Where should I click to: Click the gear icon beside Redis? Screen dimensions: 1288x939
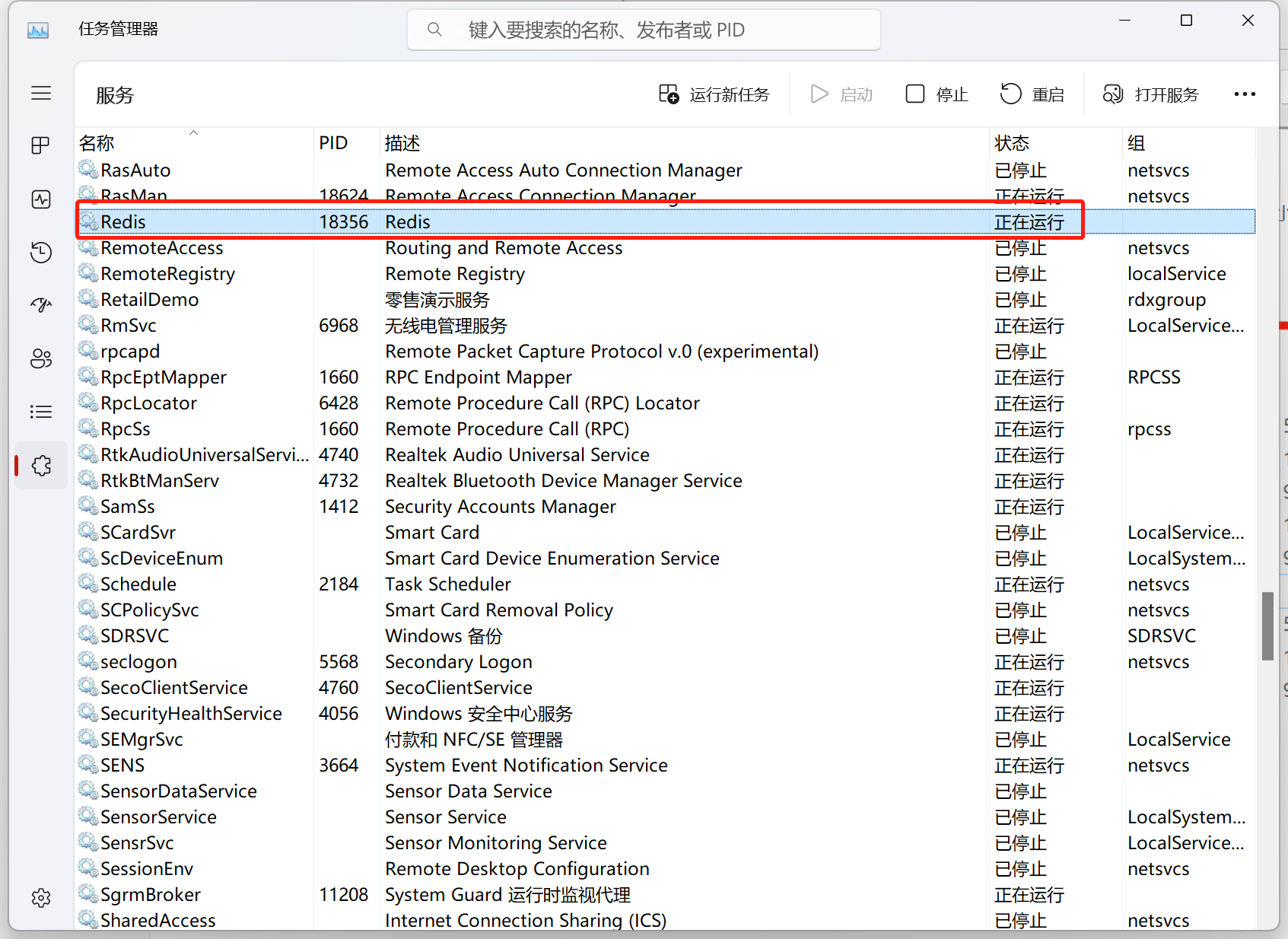(88, 221)
